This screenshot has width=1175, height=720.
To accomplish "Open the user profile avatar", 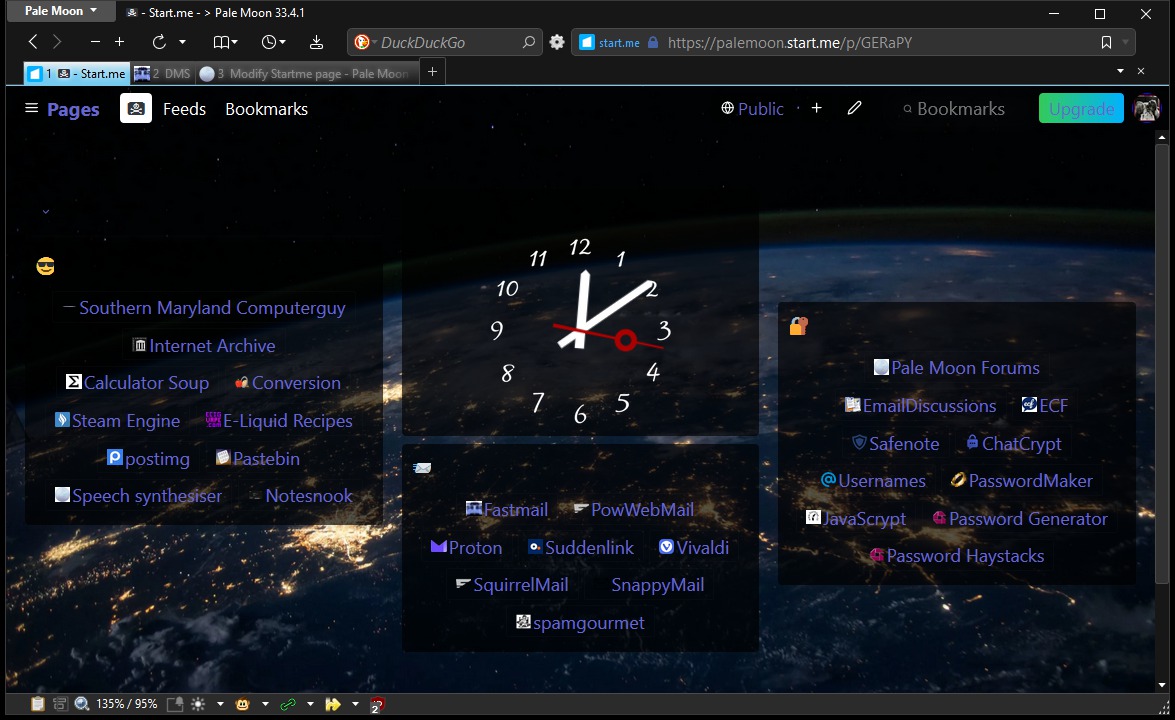I will coord(1147,109).
